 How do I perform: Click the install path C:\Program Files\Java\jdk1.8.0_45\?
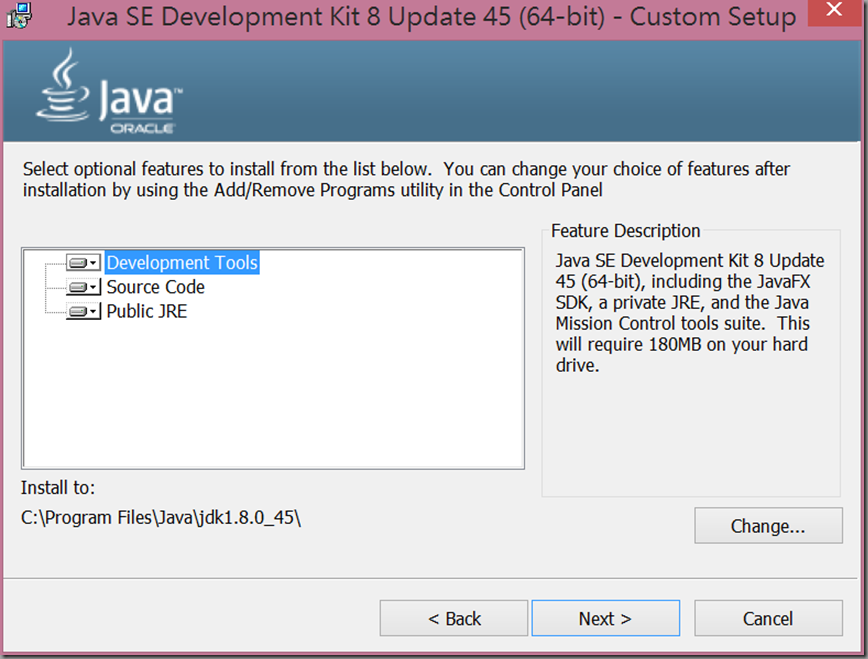161,520
